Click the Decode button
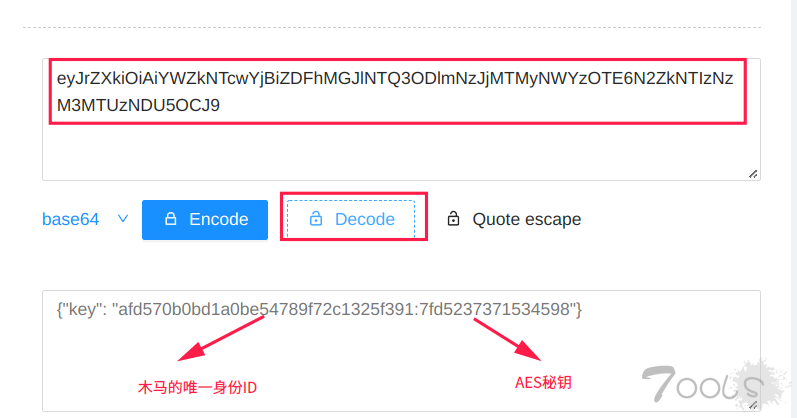 coord(351,219)
